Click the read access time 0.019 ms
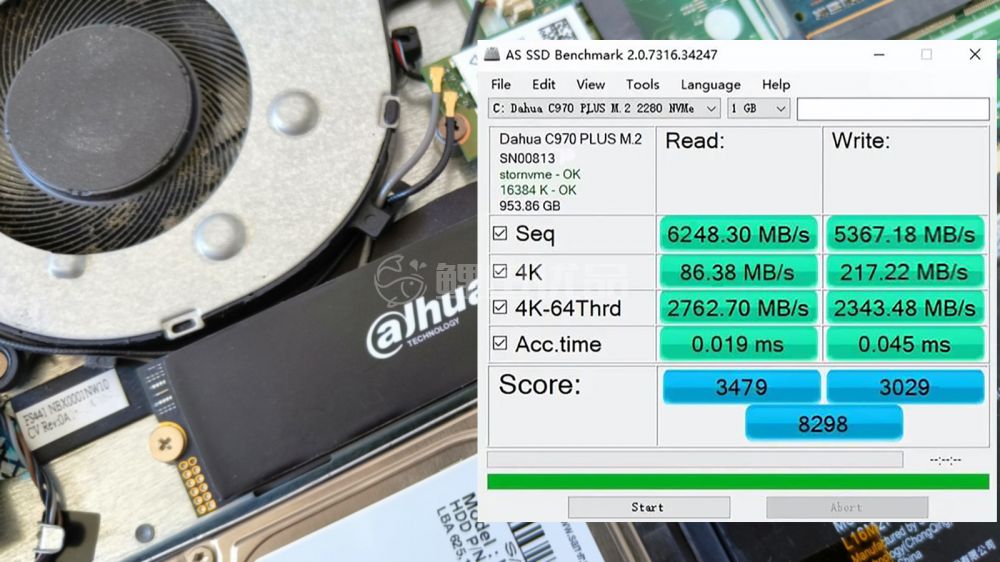The width and height of the screenshot is (1000, 562). pyautogui.click(x=739, y=344)
